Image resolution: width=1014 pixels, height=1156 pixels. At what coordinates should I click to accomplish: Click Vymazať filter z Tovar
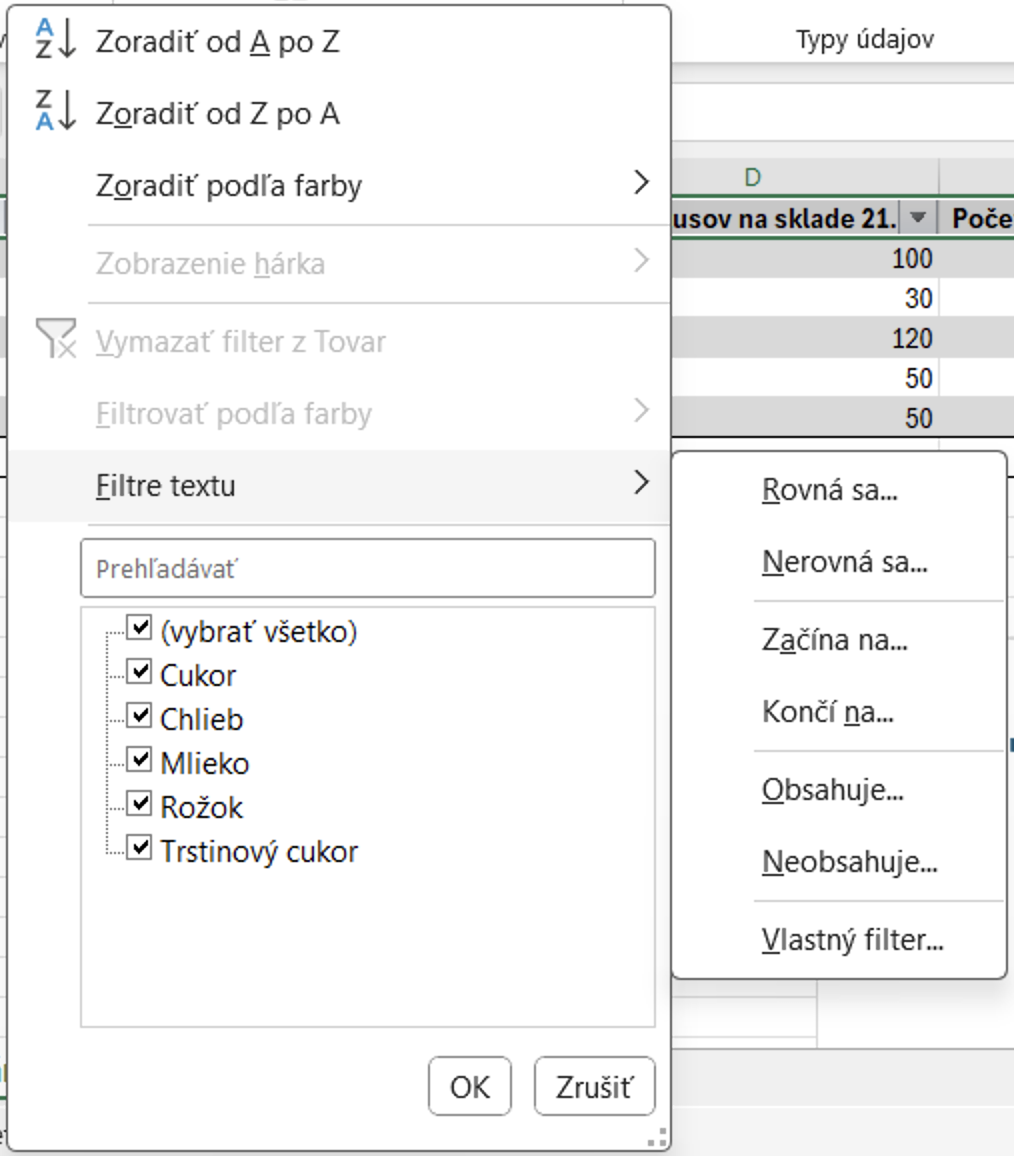point(339,341)
